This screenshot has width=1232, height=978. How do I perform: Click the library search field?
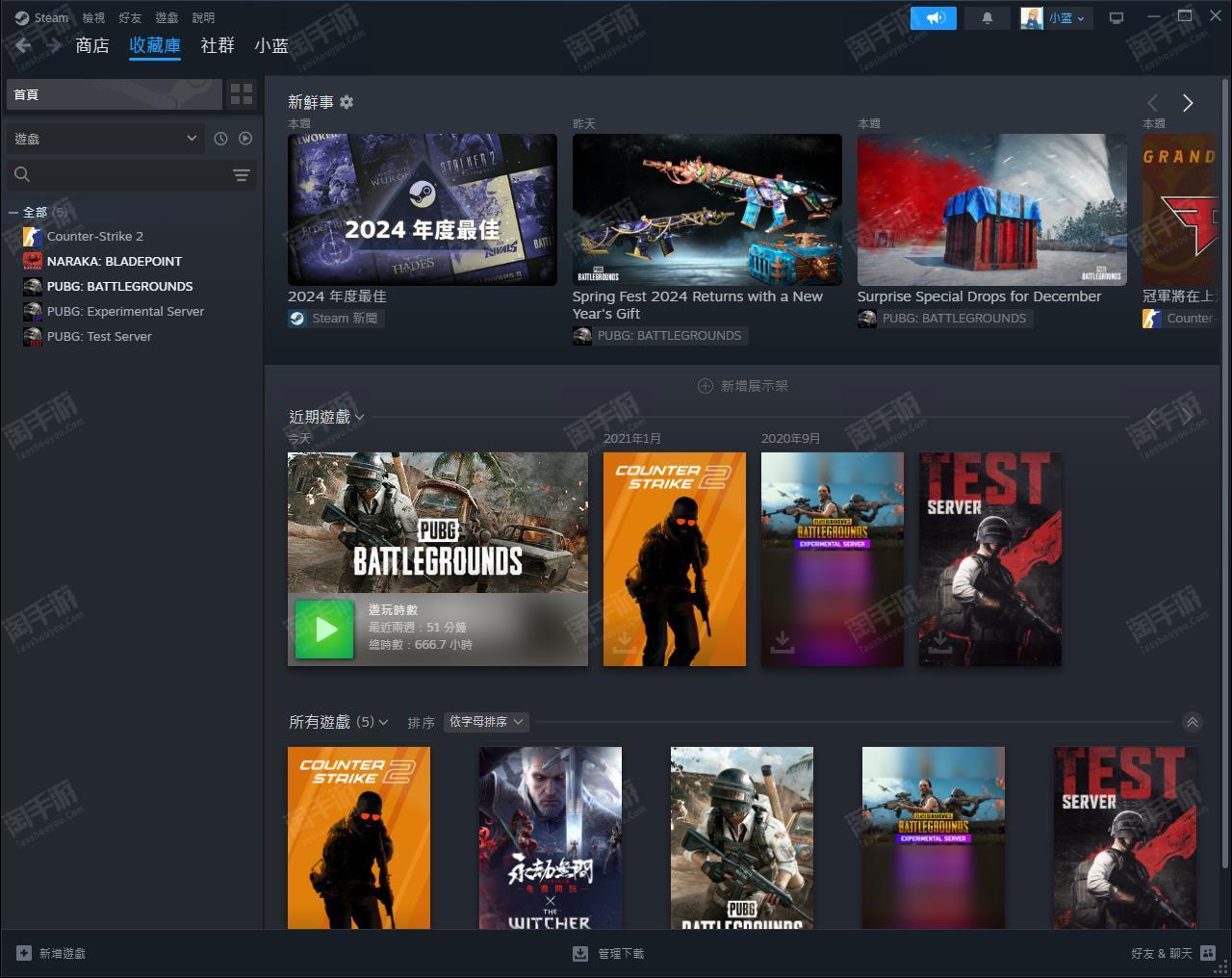pos(115,174)
